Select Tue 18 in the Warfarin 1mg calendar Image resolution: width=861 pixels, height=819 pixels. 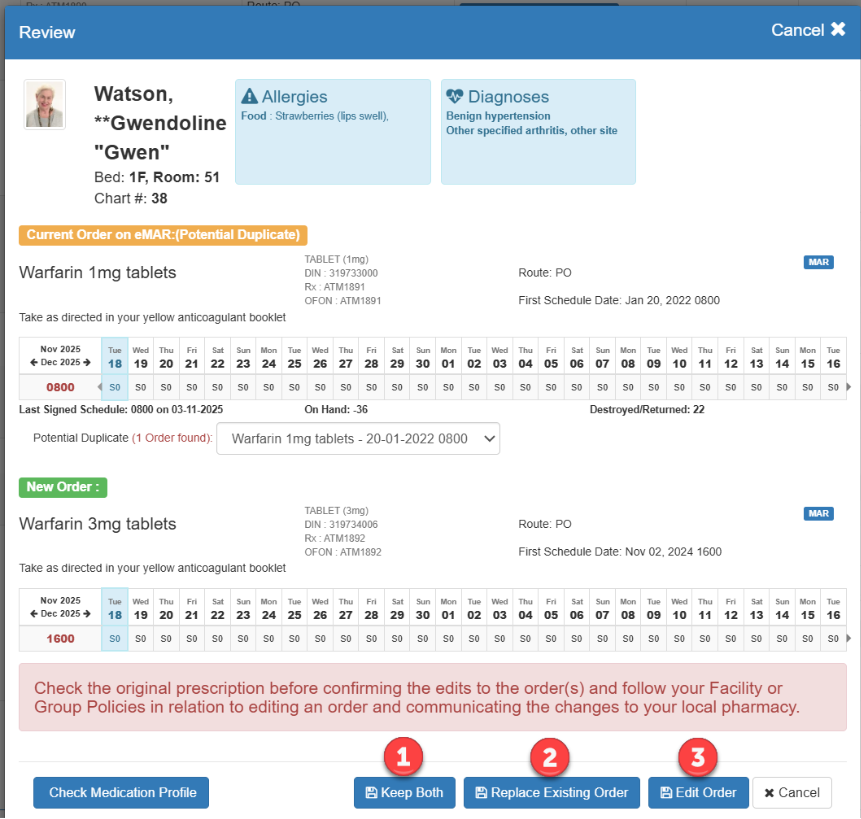(115, 357)
